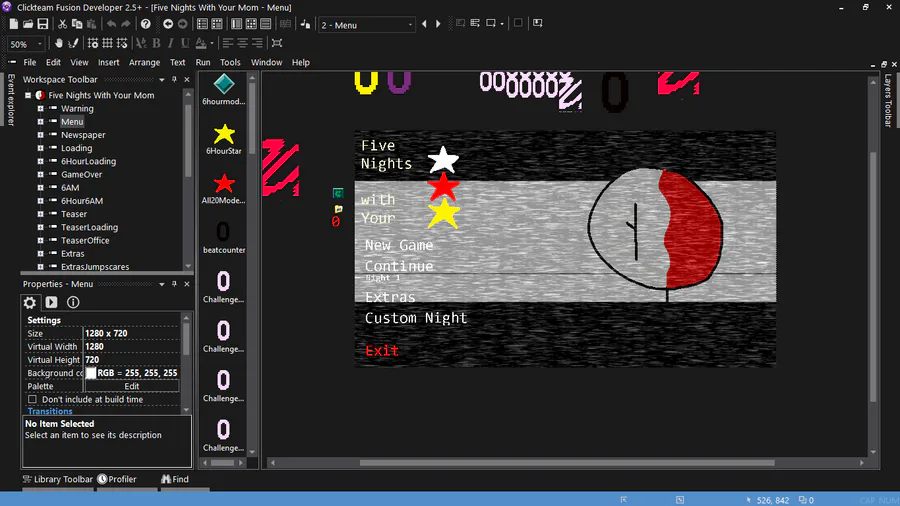Open the Tools menu
The width and height of the screenshot is (900, 506).
coord(230,62)
